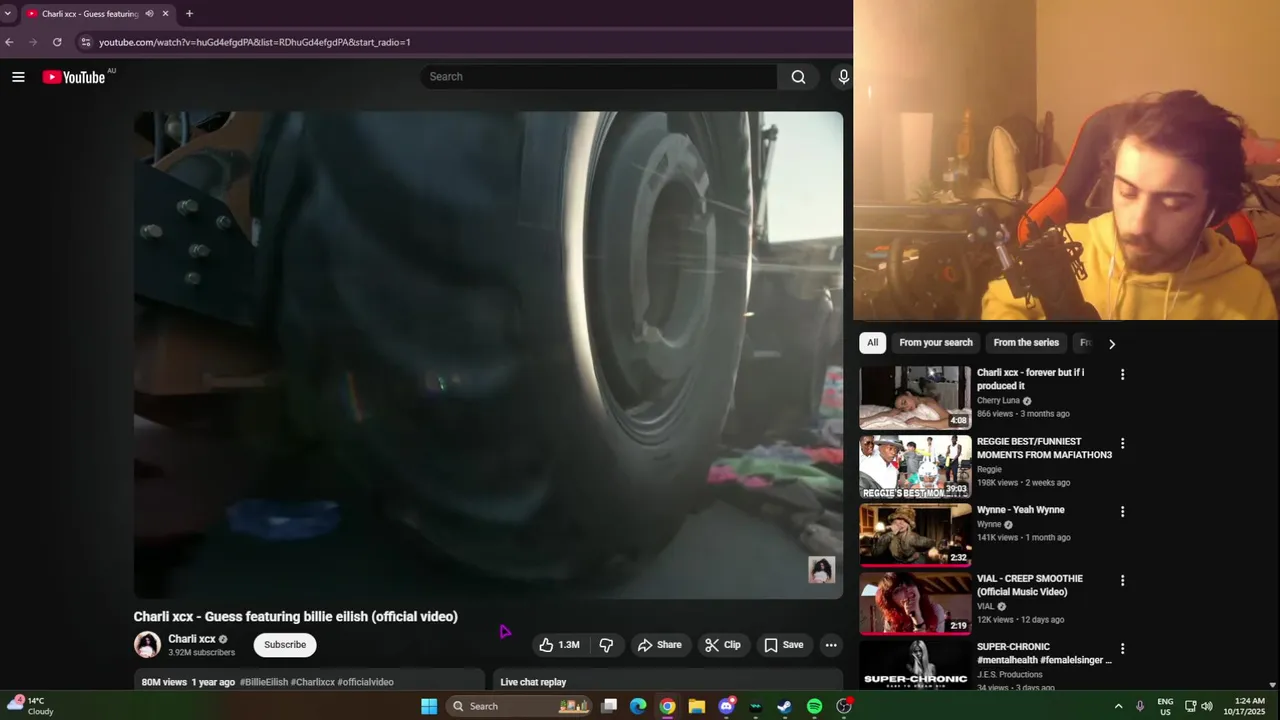The image size is (1280, 720).
Task: Share the Charli xcx video
Action: pos(660,645)
